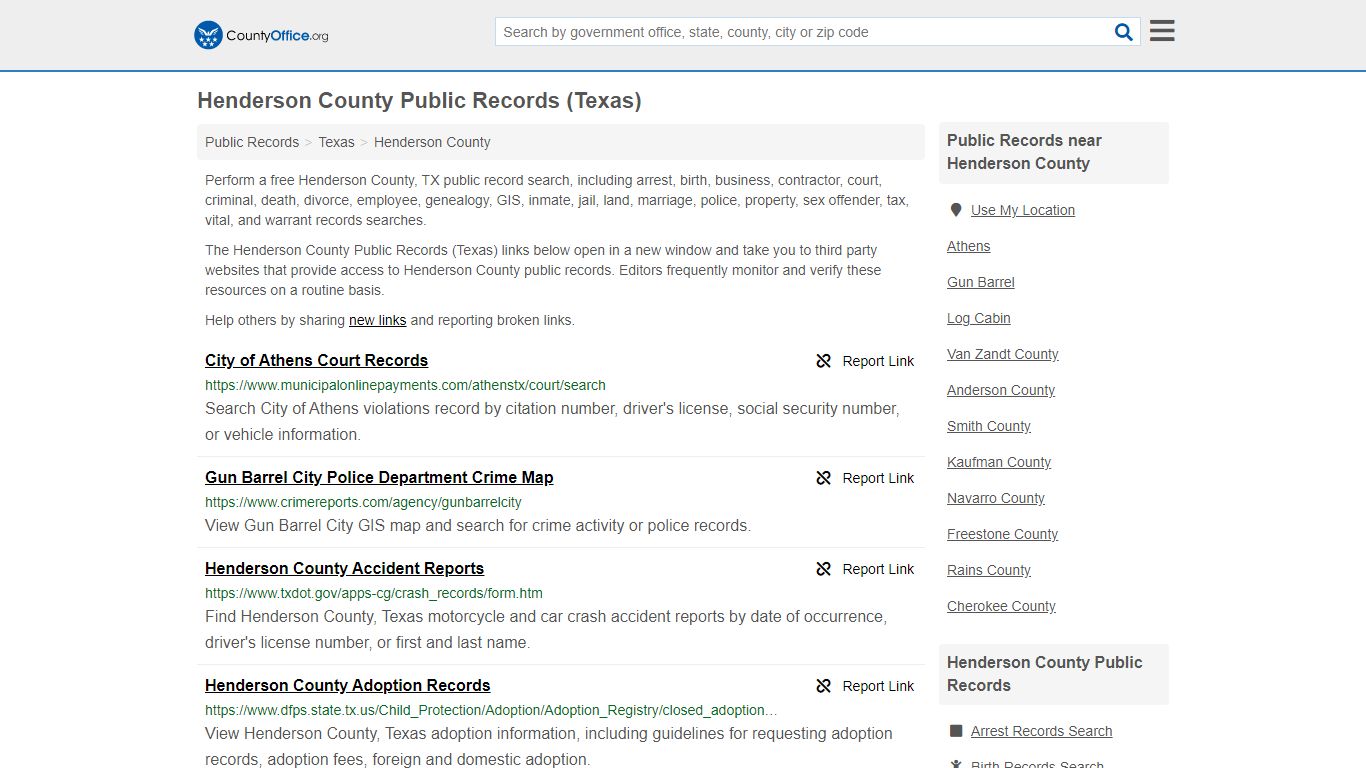
Task: Open the Smith County page
Action: point(988,426)
